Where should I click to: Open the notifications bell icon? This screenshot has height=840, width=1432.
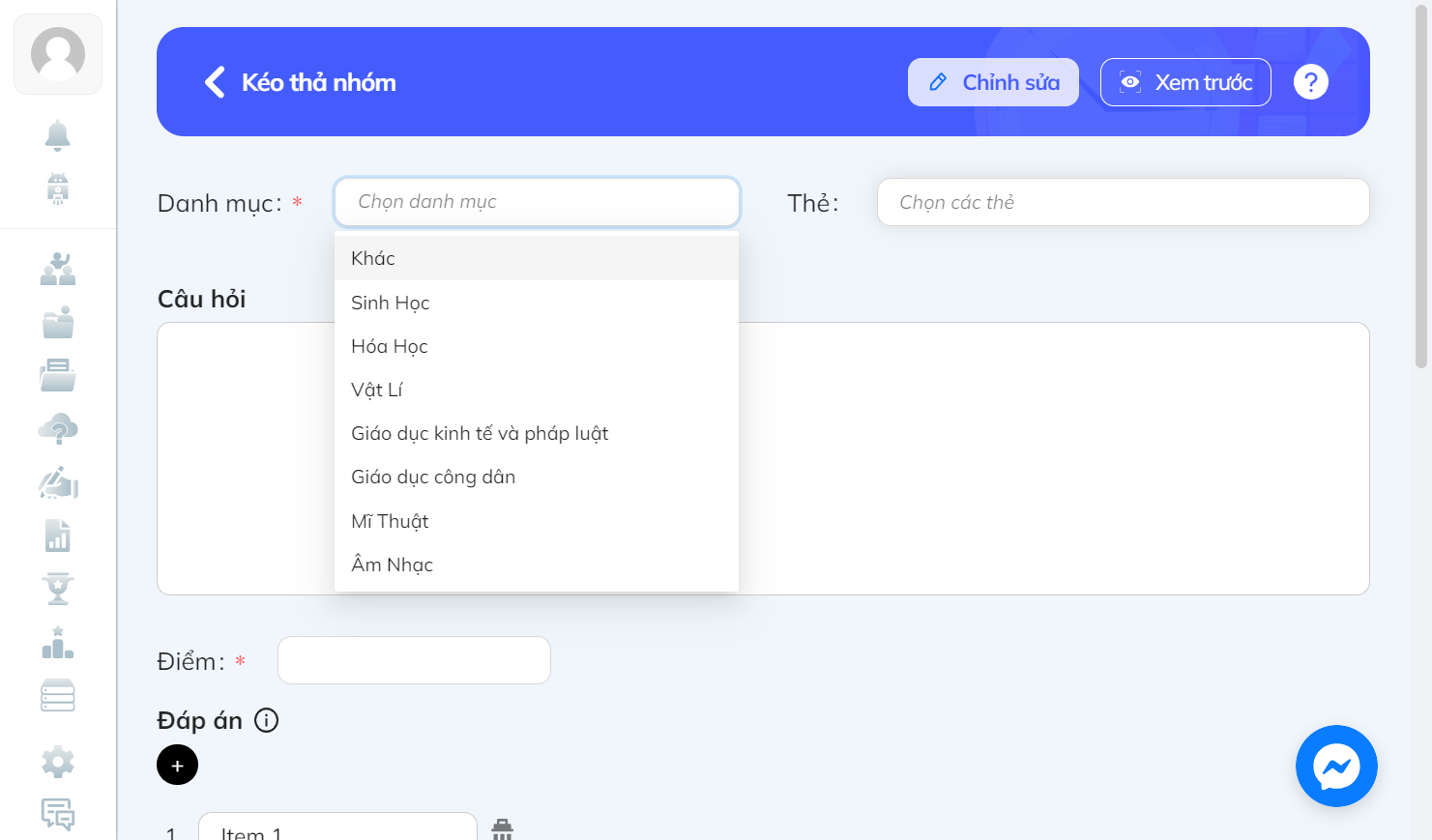tap(58, 135)
